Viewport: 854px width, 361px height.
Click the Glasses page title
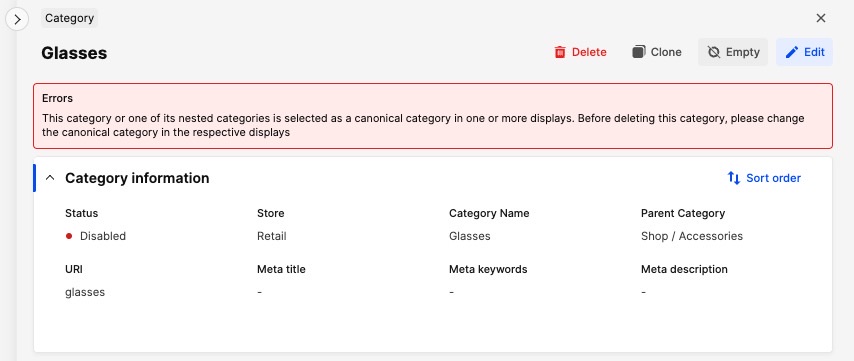click(74, 53)
